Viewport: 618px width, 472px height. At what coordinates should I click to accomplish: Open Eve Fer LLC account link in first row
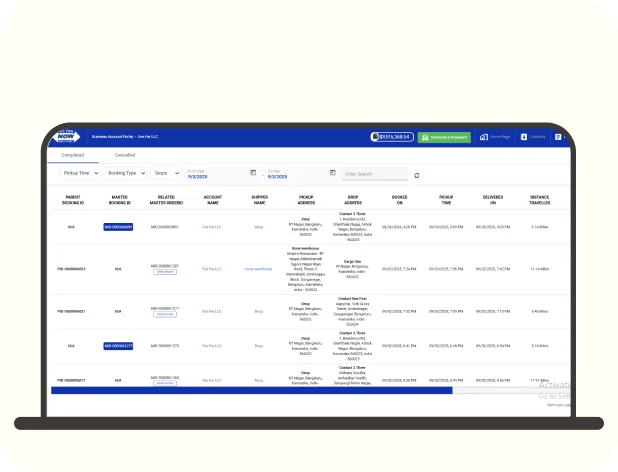coord(212,227)
